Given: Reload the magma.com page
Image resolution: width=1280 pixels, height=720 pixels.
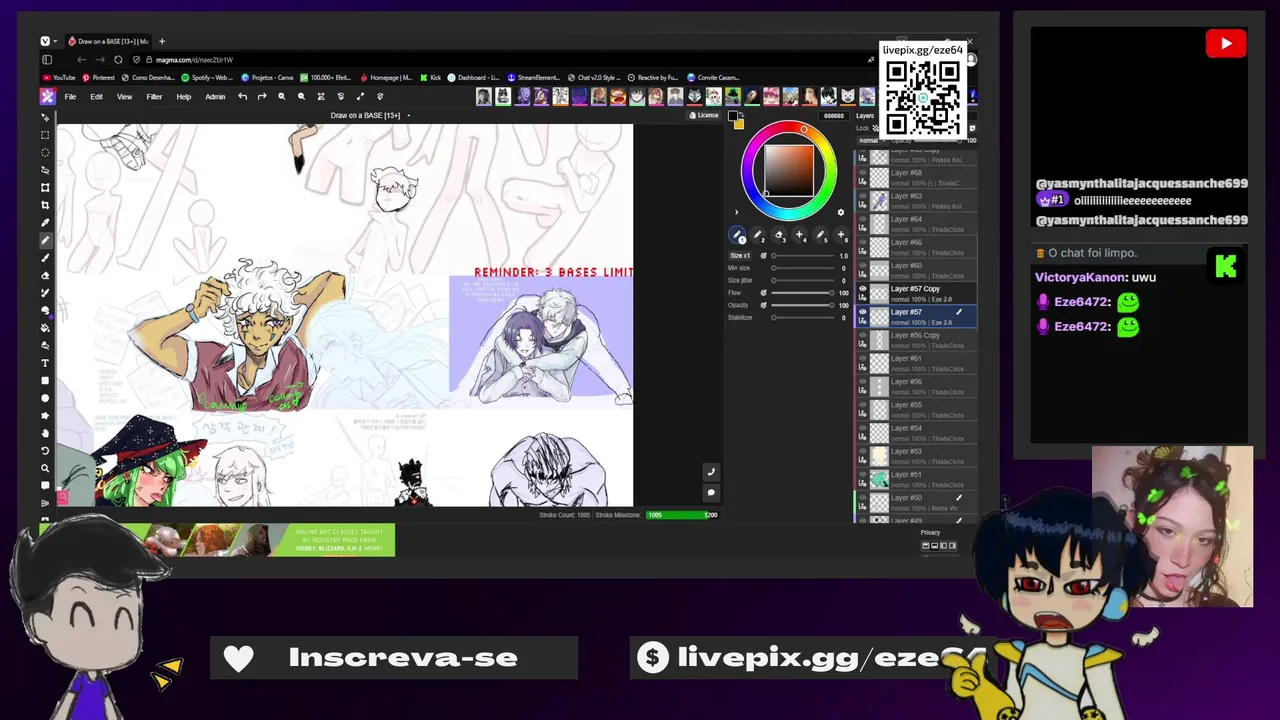Looking at the screenshot, I should pos(118,59).
